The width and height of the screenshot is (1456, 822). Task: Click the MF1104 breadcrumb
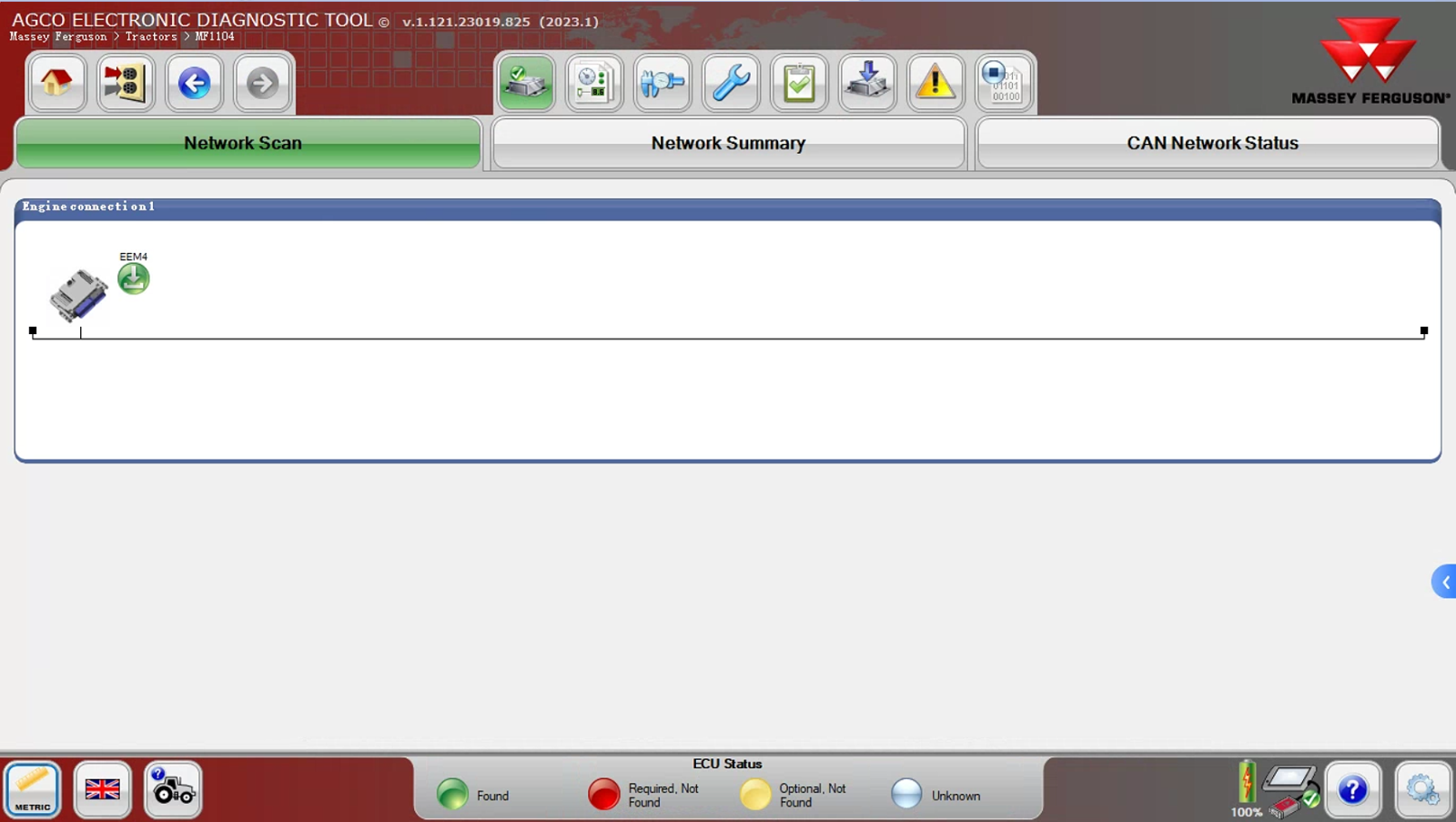click(215, 37)
